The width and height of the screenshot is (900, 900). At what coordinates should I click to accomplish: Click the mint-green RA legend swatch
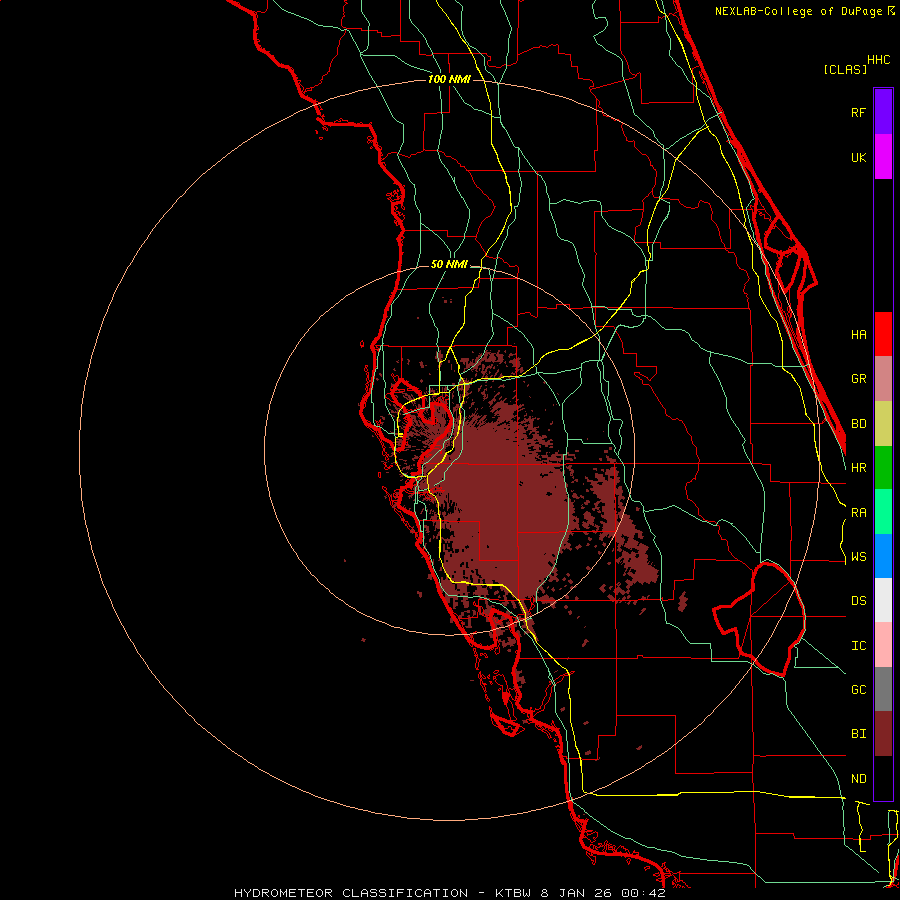(883, 512)
